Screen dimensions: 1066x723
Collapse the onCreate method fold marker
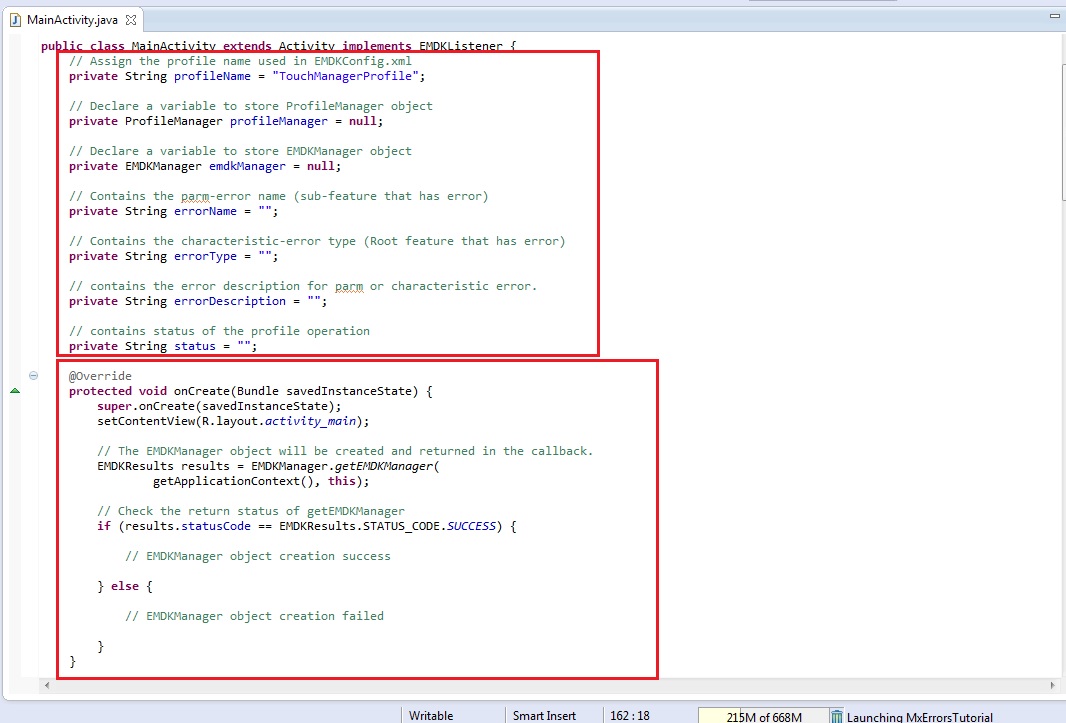(x=33, y=376)
